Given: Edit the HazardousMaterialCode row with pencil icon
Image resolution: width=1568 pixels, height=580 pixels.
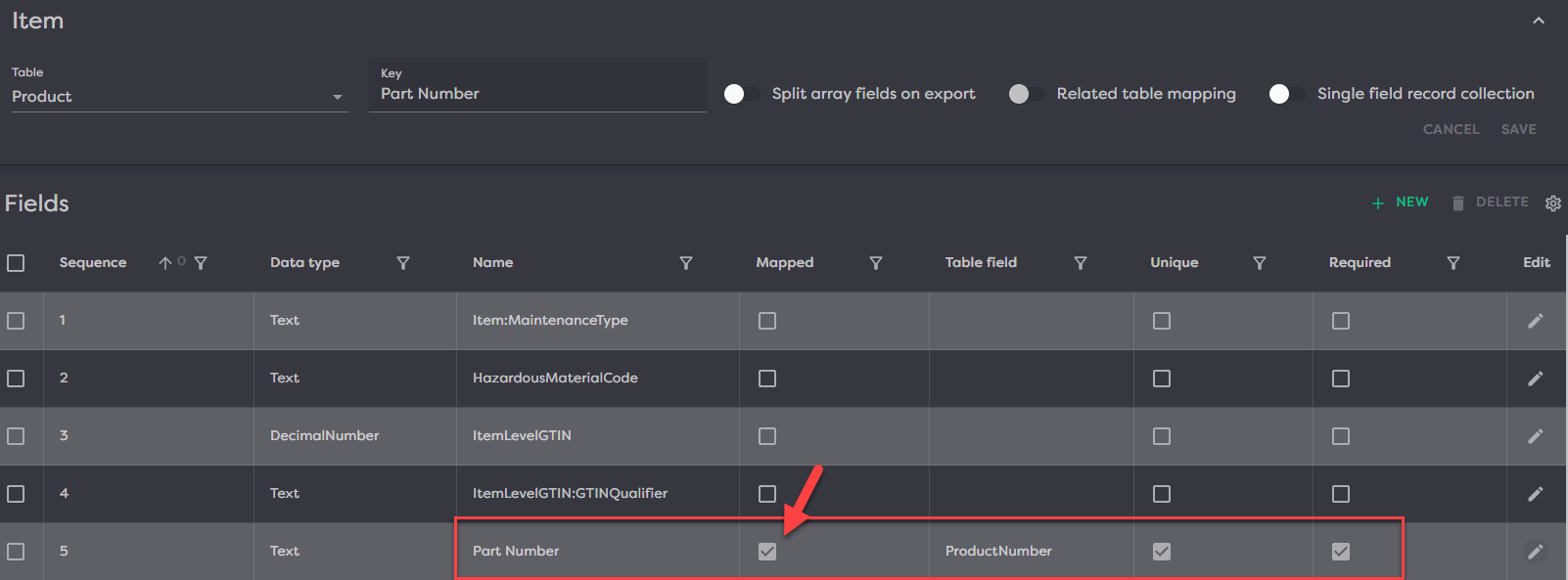Looking at the screenshot, I should pyautogui.click(x=1535, y=379).
